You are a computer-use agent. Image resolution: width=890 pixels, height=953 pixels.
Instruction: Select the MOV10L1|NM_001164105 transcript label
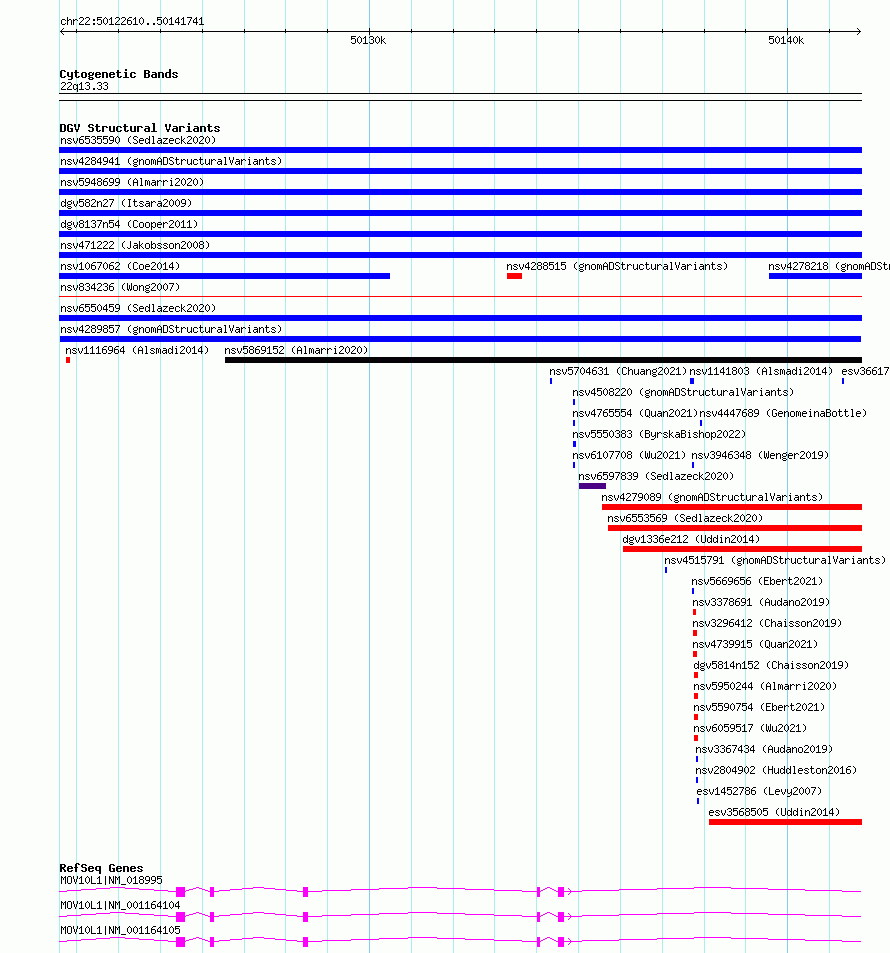(120, 931)
